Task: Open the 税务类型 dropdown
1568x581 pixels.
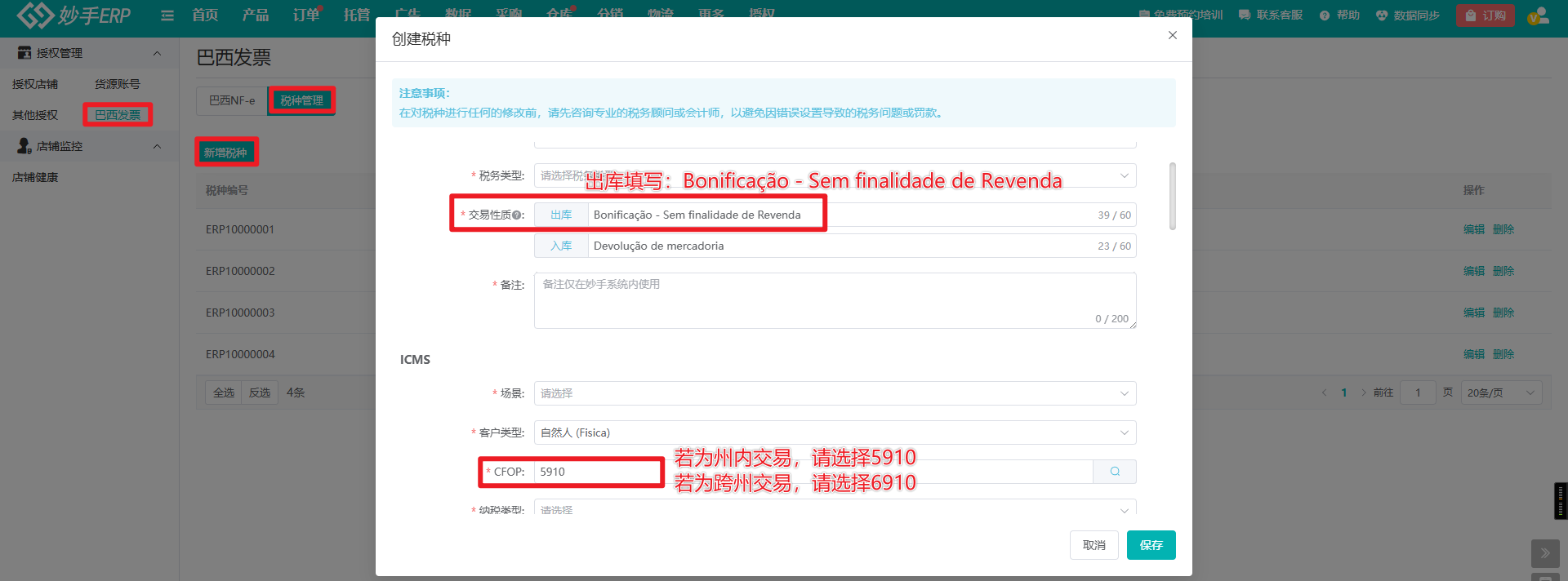Action: point(835,175)
